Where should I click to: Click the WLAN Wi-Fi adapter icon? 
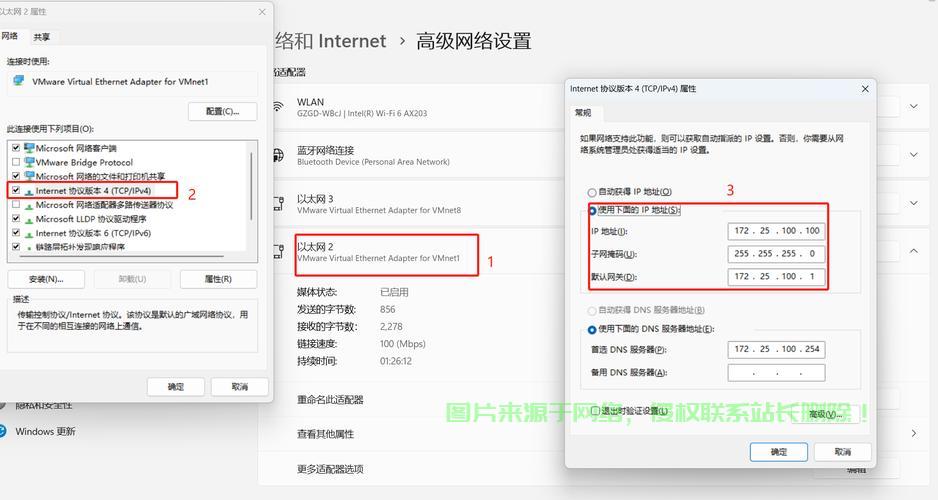tap(277, 107)
